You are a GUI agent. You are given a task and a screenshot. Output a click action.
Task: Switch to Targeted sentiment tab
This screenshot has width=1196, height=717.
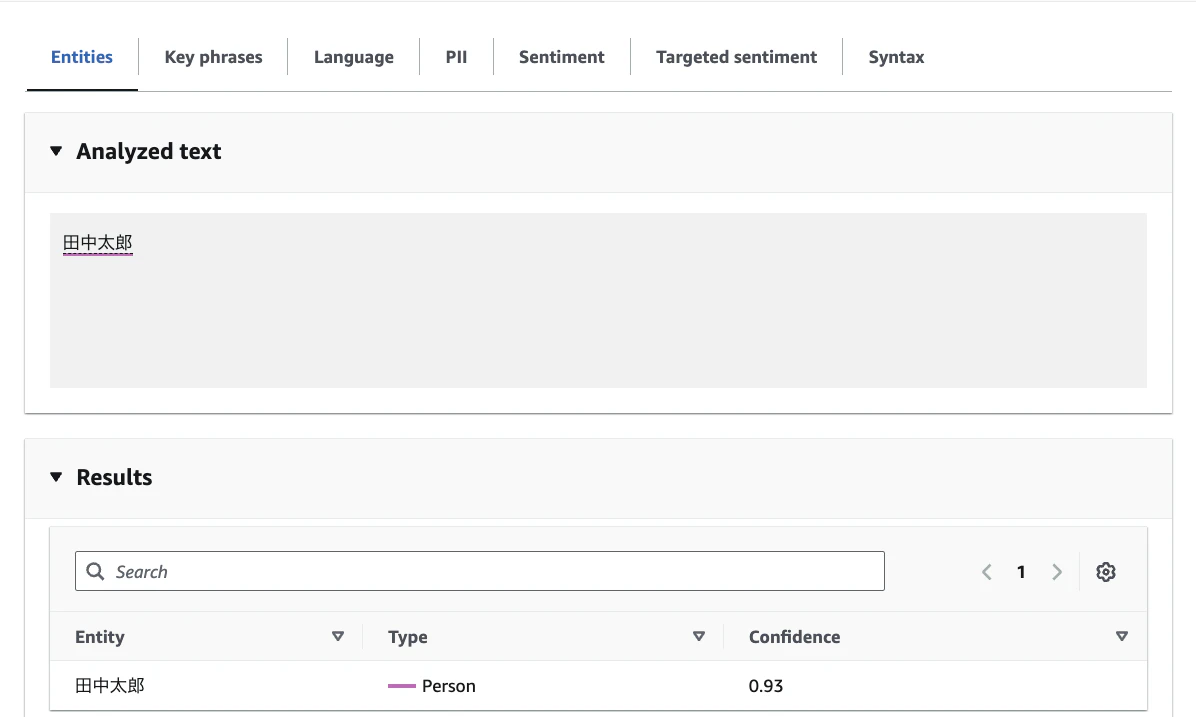coord(736,57)
